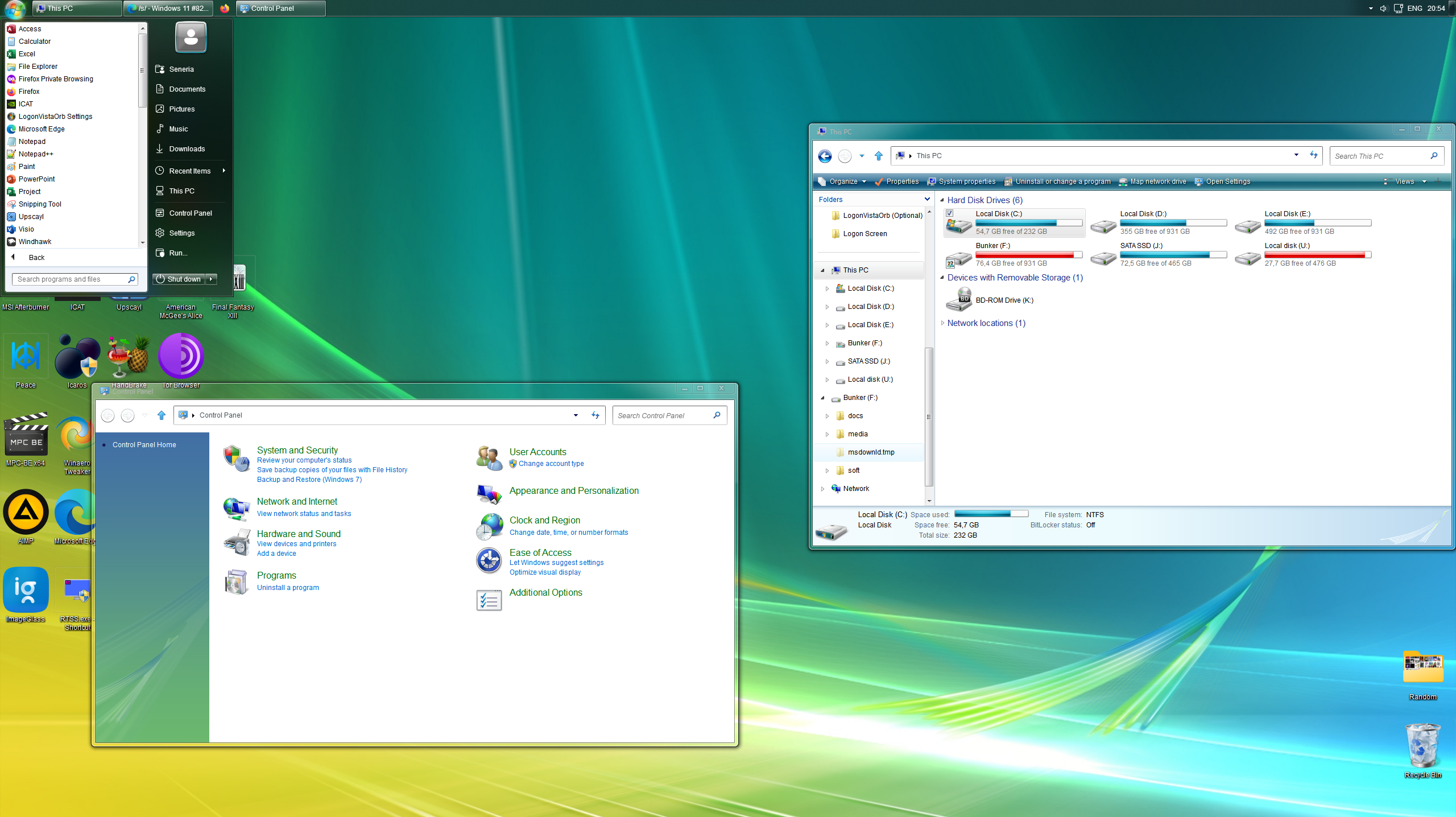Screen dimensions: 1456x817
Task: Open the Tor Browser desktop icon
Action: (x=181, y=357)
